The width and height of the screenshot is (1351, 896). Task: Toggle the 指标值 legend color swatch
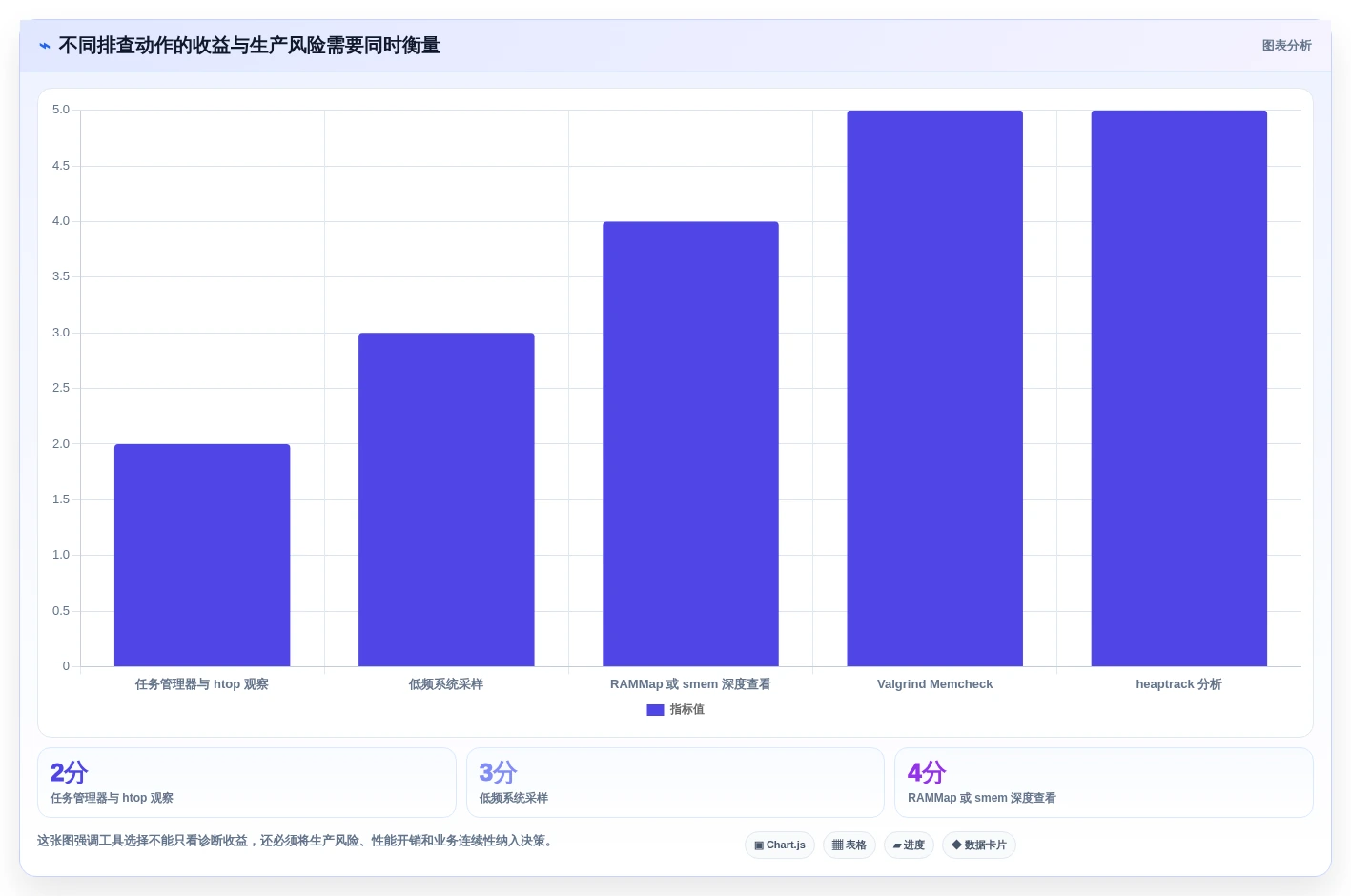[655, 710]
